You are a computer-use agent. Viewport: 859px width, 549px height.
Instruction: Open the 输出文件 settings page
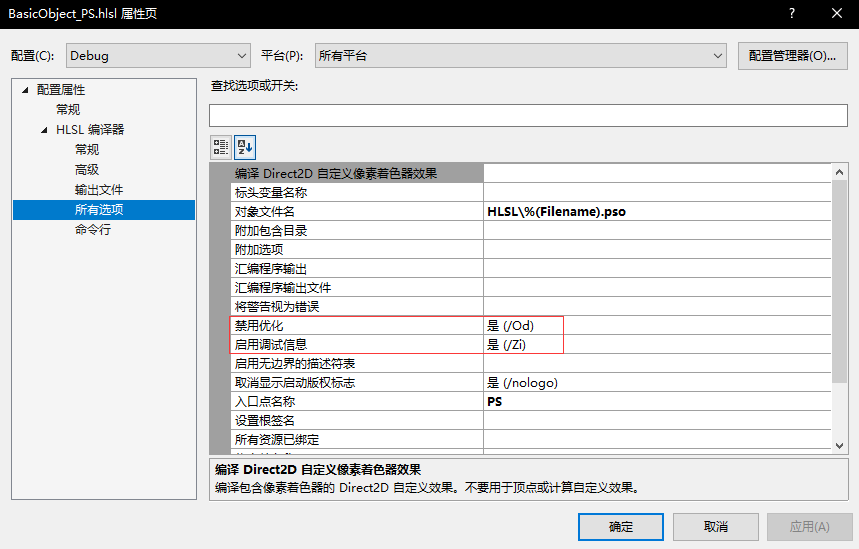click(99, 190)
